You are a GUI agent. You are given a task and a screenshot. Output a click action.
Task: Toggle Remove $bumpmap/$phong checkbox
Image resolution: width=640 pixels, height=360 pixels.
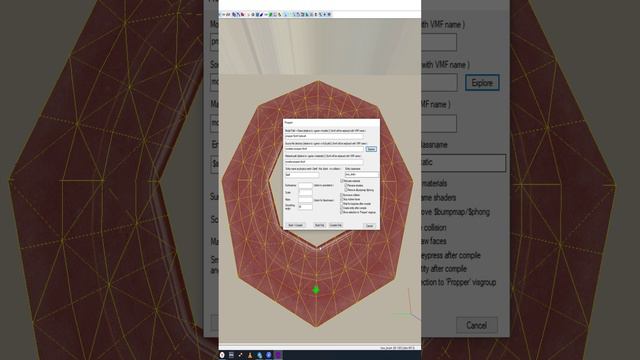tap(346, 190)
